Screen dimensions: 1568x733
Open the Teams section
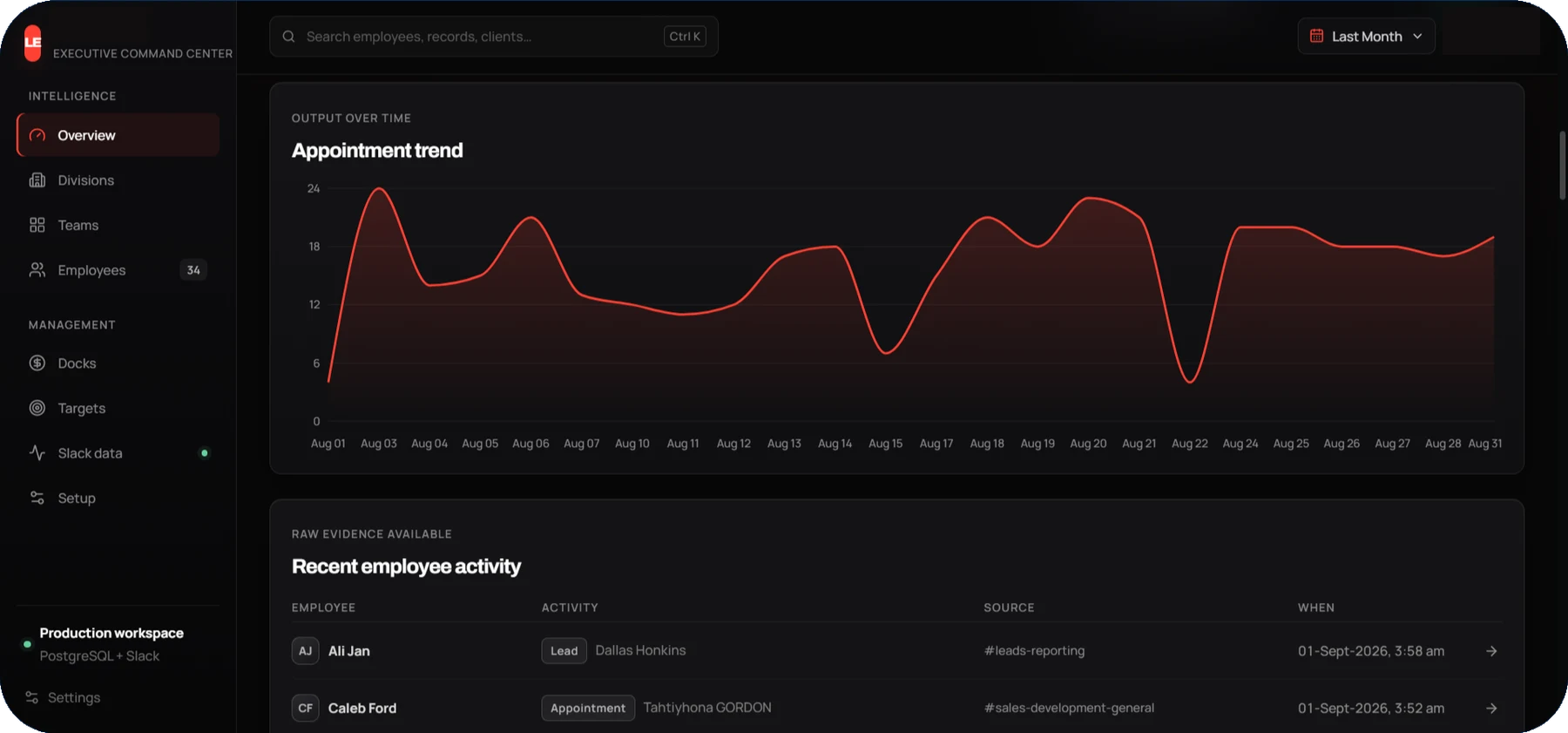[x=118, y=225]
